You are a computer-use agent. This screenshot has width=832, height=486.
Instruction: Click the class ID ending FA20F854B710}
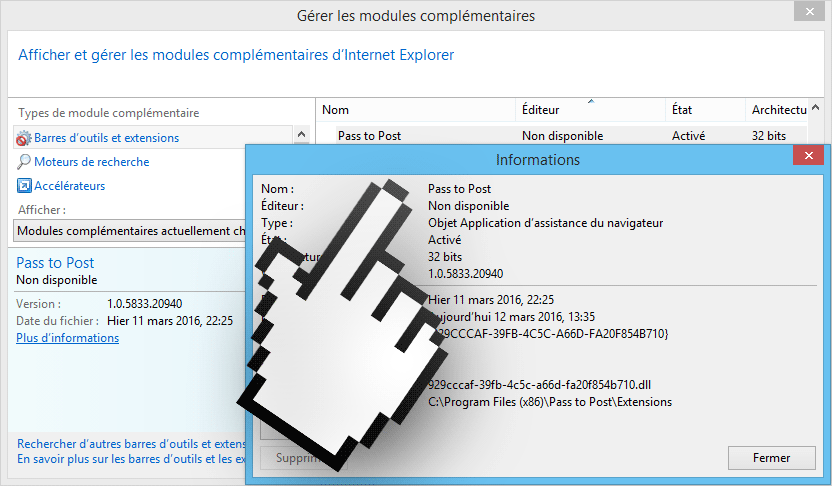(x=549, y=334)
